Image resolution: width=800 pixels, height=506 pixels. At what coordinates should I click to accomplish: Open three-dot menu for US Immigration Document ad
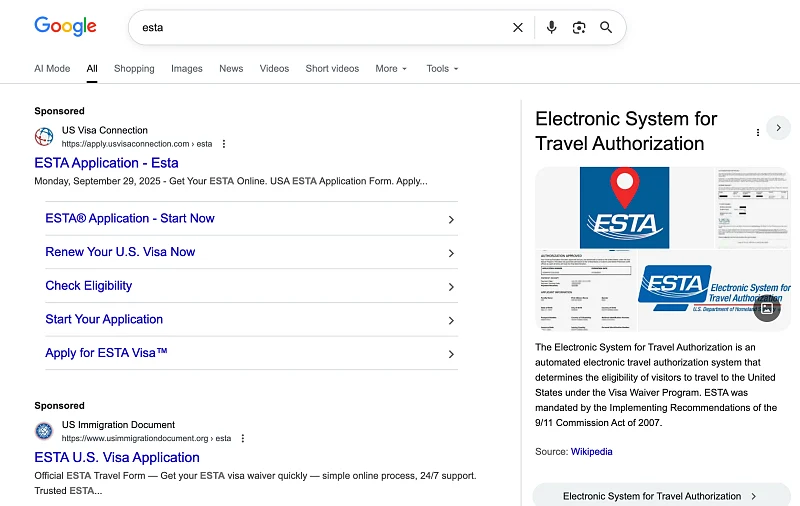[x=243, y=438]
